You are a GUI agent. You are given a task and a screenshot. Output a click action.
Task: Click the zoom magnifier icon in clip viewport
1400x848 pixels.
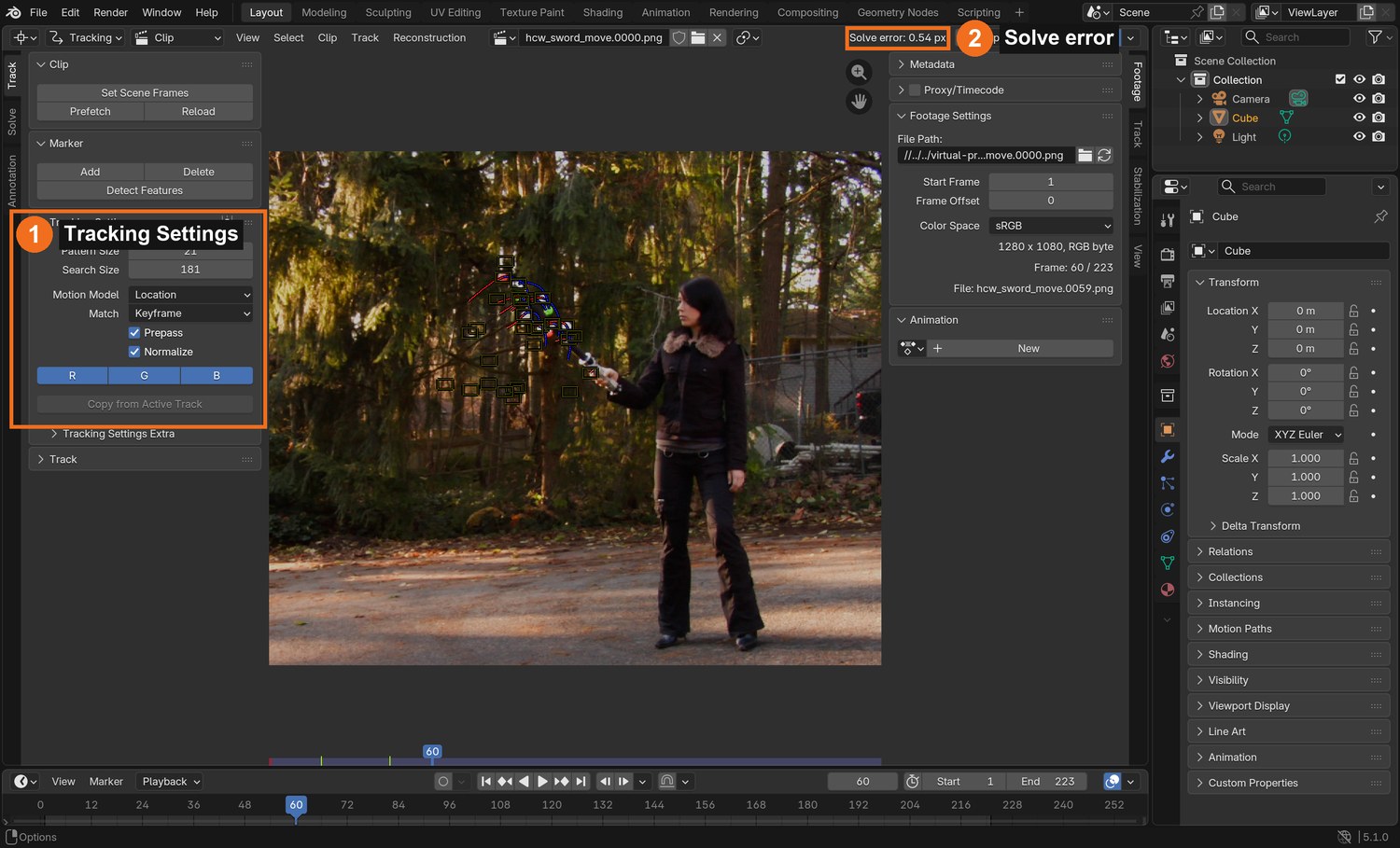click(859, 72)
